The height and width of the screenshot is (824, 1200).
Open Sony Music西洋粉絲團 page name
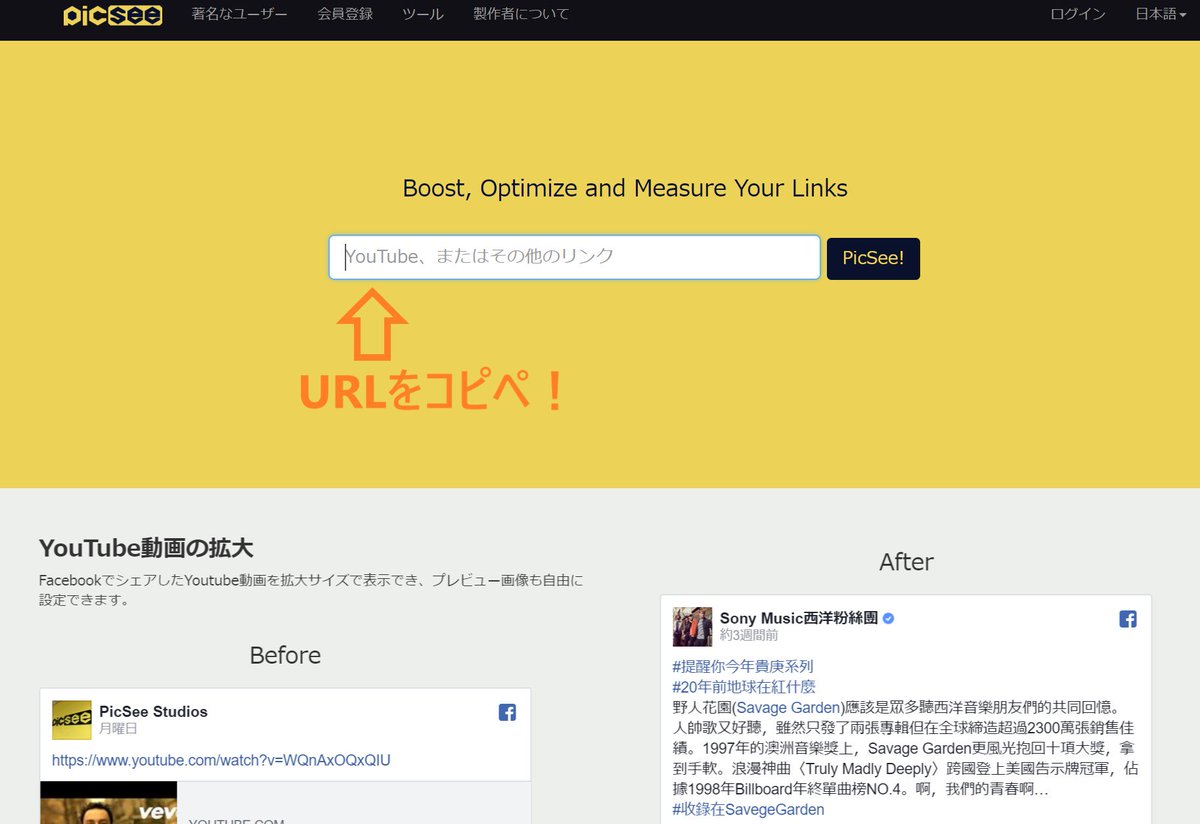799,618
